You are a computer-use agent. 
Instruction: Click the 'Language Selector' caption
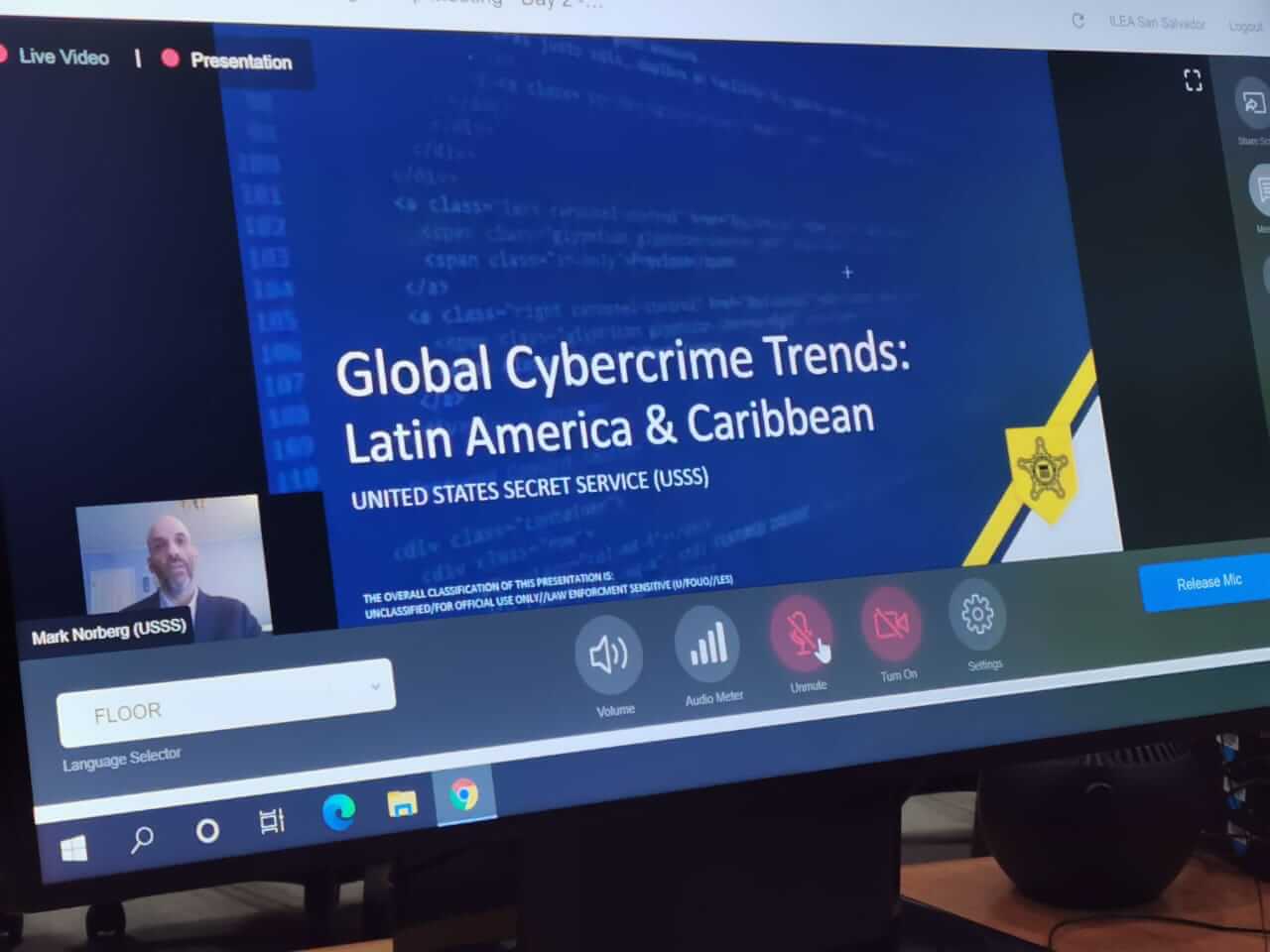(122, 760)
